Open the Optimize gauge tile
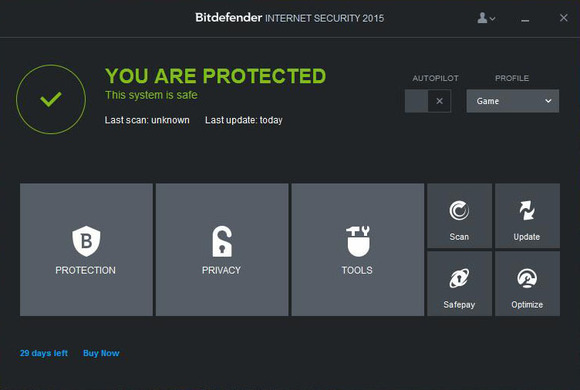Screen dimensions: 580x390 click(527, 284)
